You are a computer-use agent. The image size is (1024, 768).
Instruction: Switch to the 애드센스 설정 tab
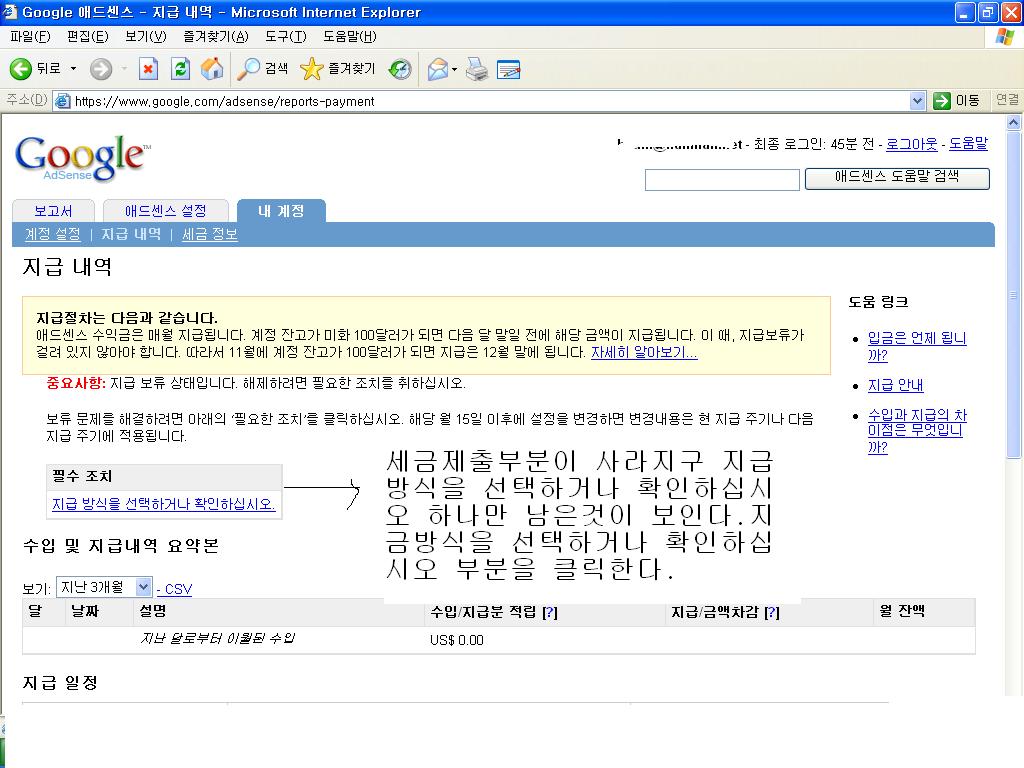(166, 211)
